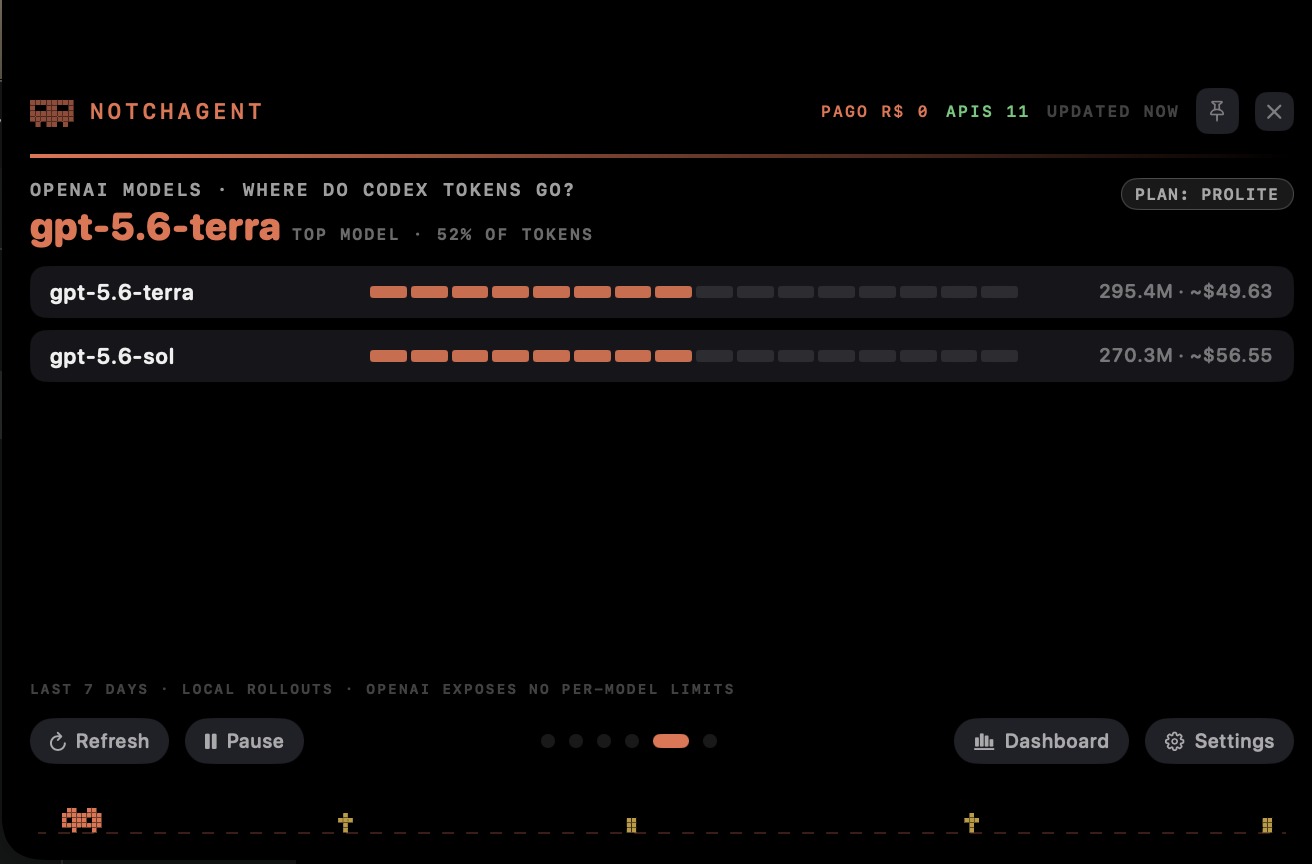The image size is (1312, 864).
Task: Click the APIS 11 status
Action: pyautogui.click(x=988, y=112)
